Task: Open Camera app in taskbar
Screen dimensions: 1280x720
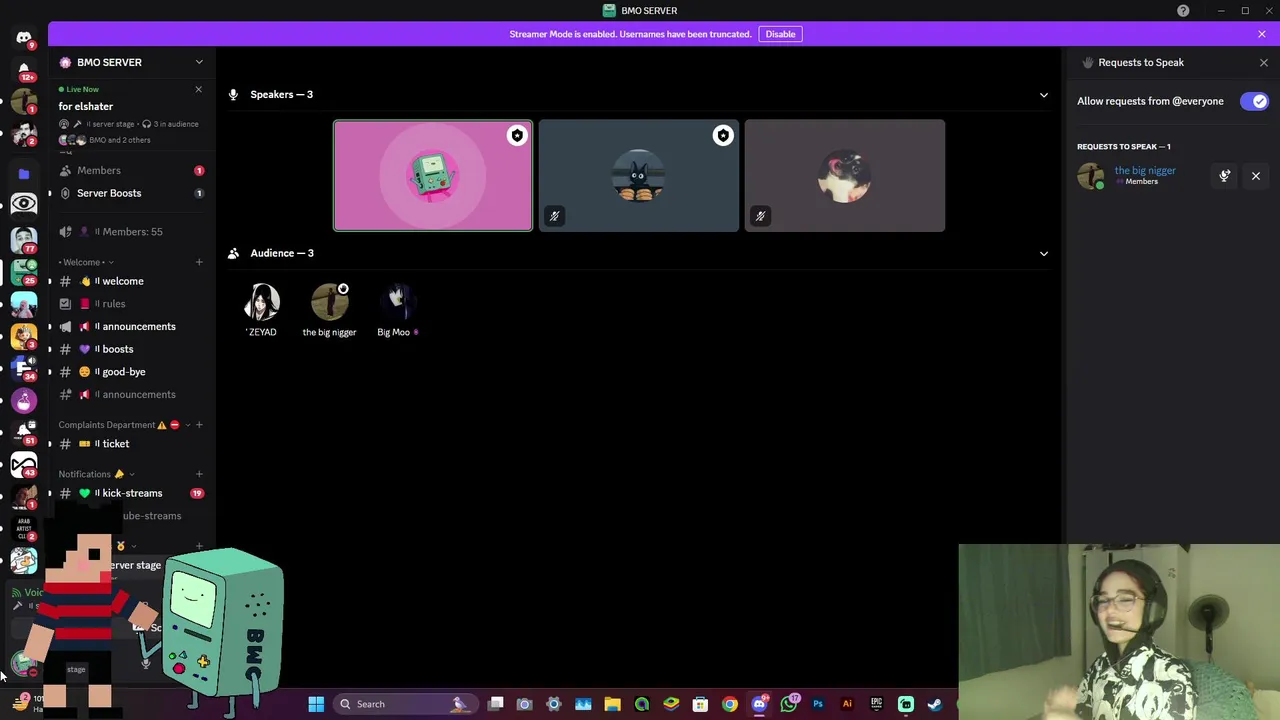Action: 524,704
